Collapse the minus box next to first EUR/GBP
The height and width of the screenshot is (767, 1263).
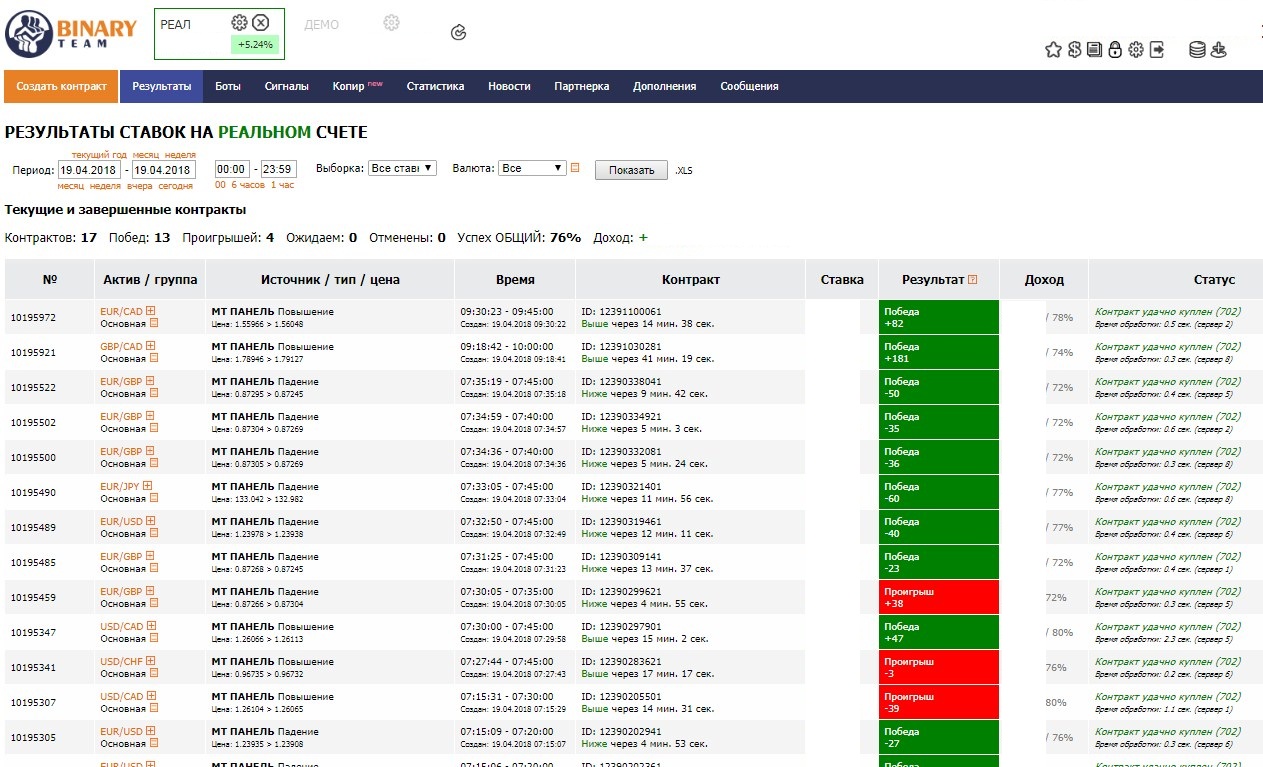click(x=150, y=381)
